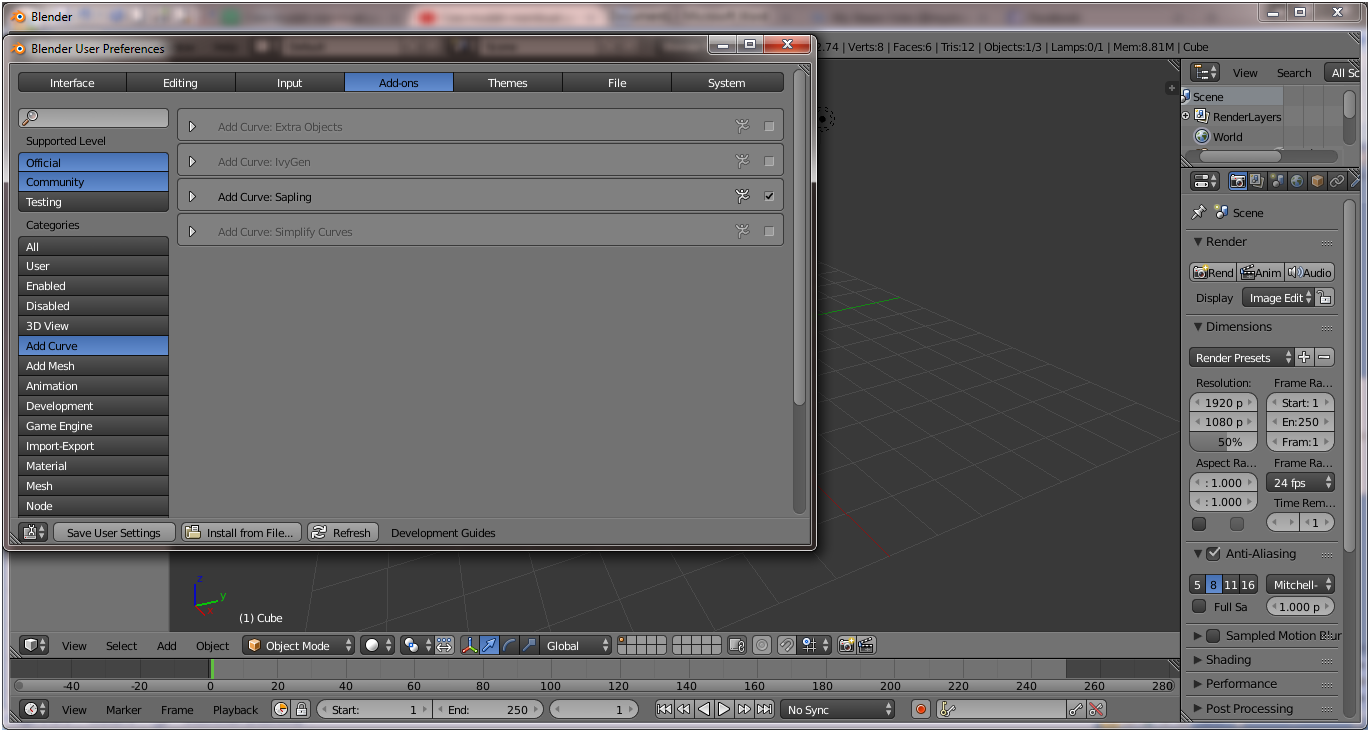Image resolution: width=1370 pixels, height=730 pixels.
Task: Select the scale manipulator icon
Action: click(x=529, y=645)
